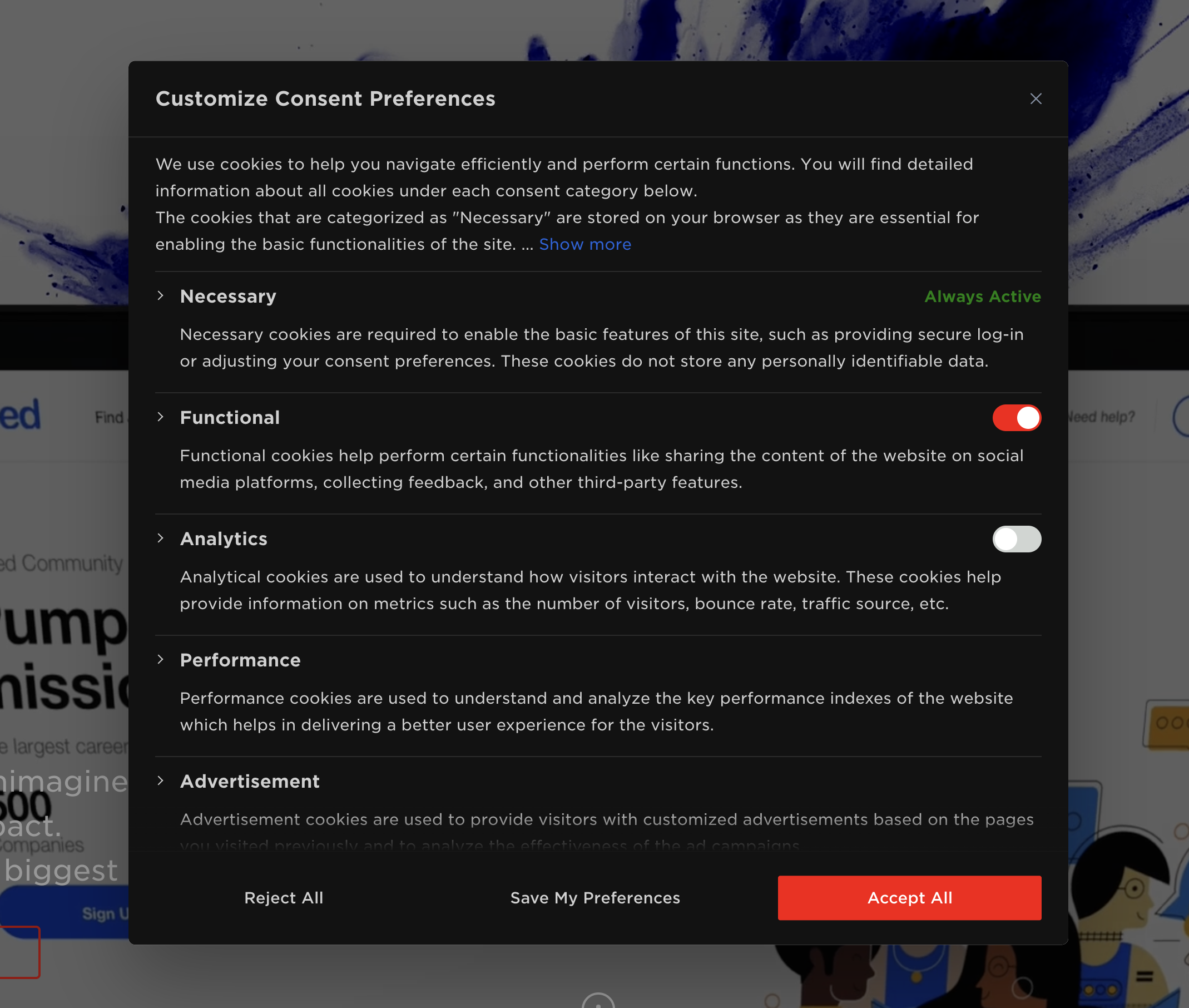
Task: Click the Performance category heading
Action: (x=240, y=660)
